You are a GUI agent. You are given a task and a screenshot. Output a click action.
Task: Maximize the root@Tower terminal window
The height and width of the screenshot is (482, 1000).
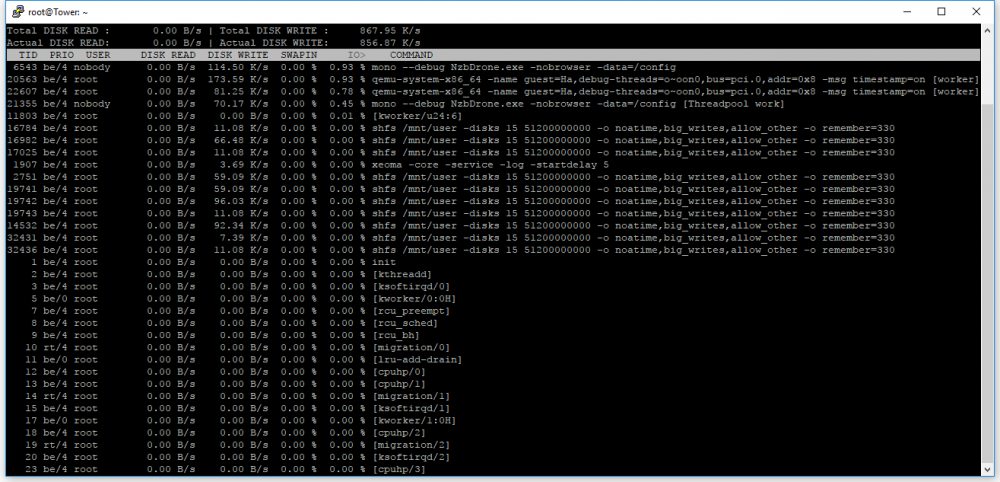point(941,11)
